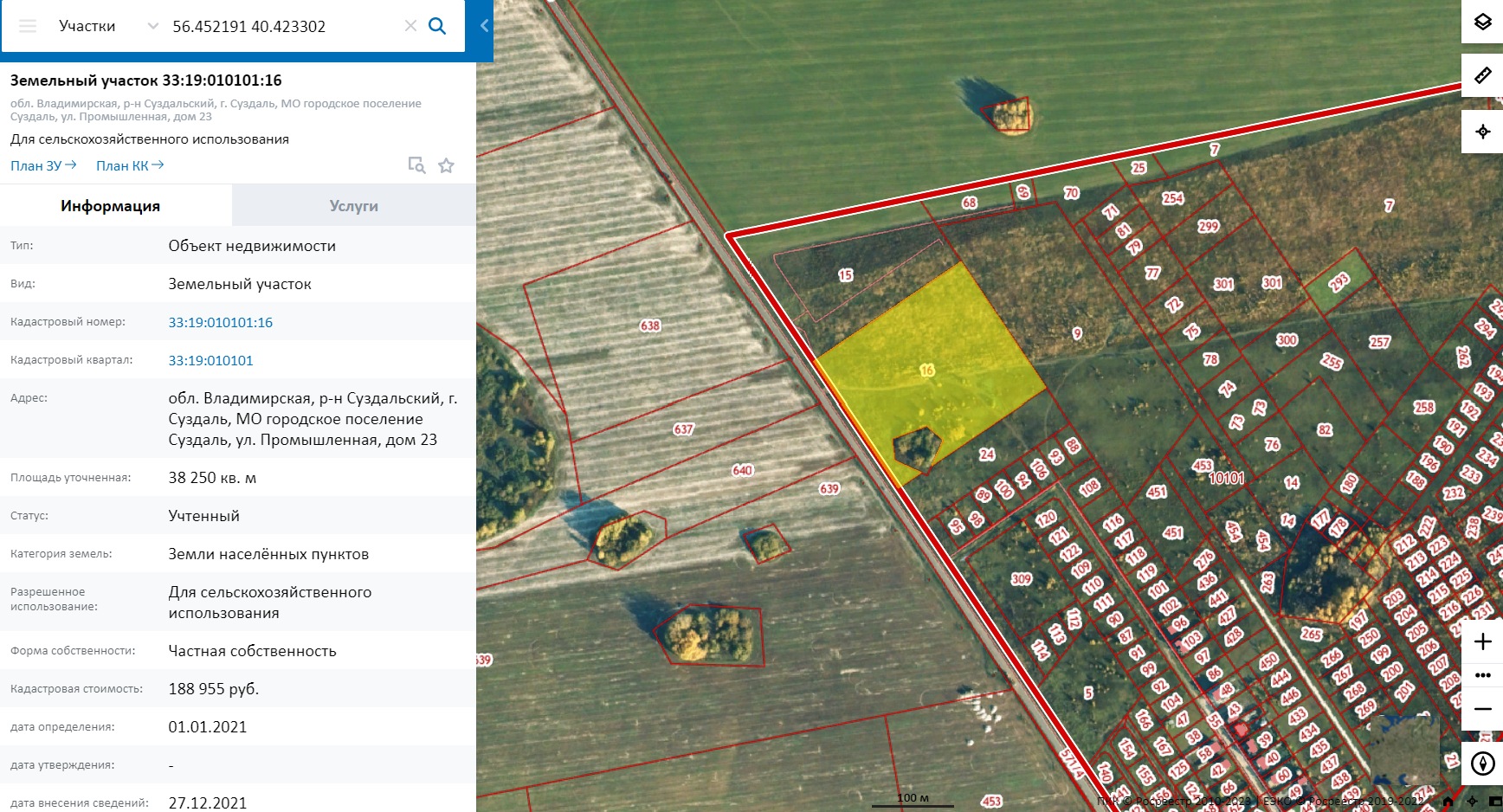
Task: Switch to the Услуги tab
Action: point(353,206)
